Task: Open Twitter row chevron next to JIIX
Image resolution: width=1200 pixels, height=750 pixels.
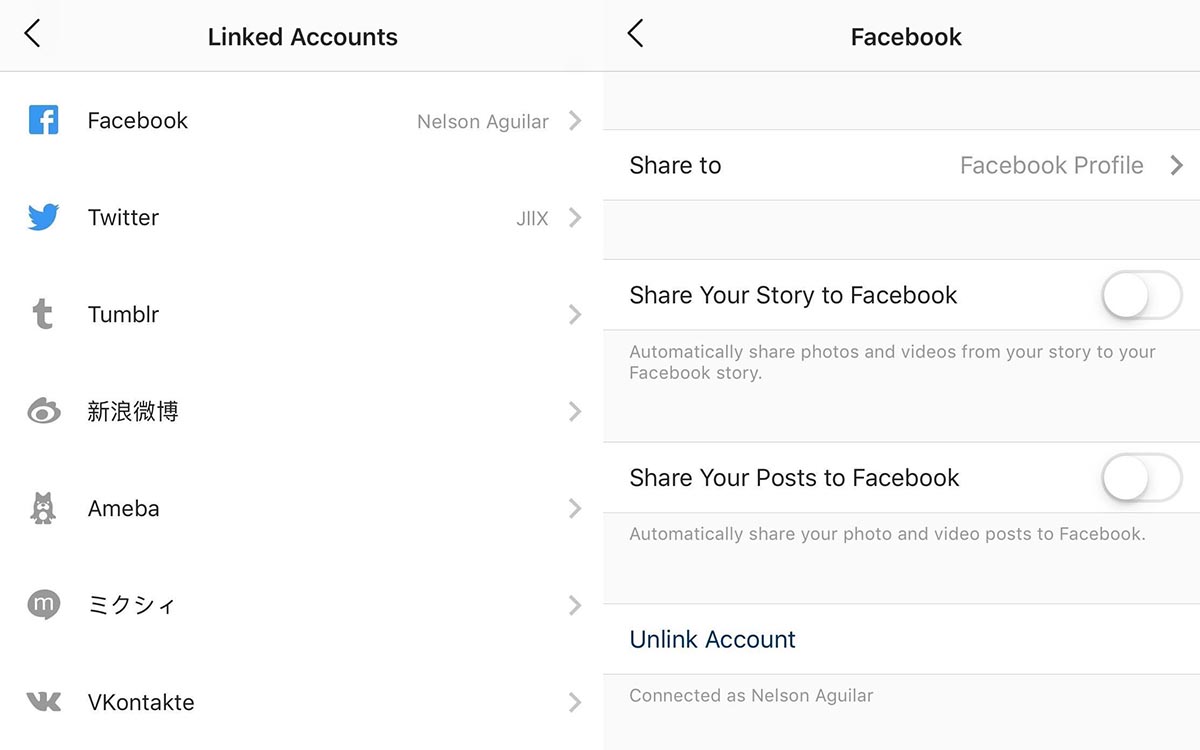Action: click(x=575, y=218)
